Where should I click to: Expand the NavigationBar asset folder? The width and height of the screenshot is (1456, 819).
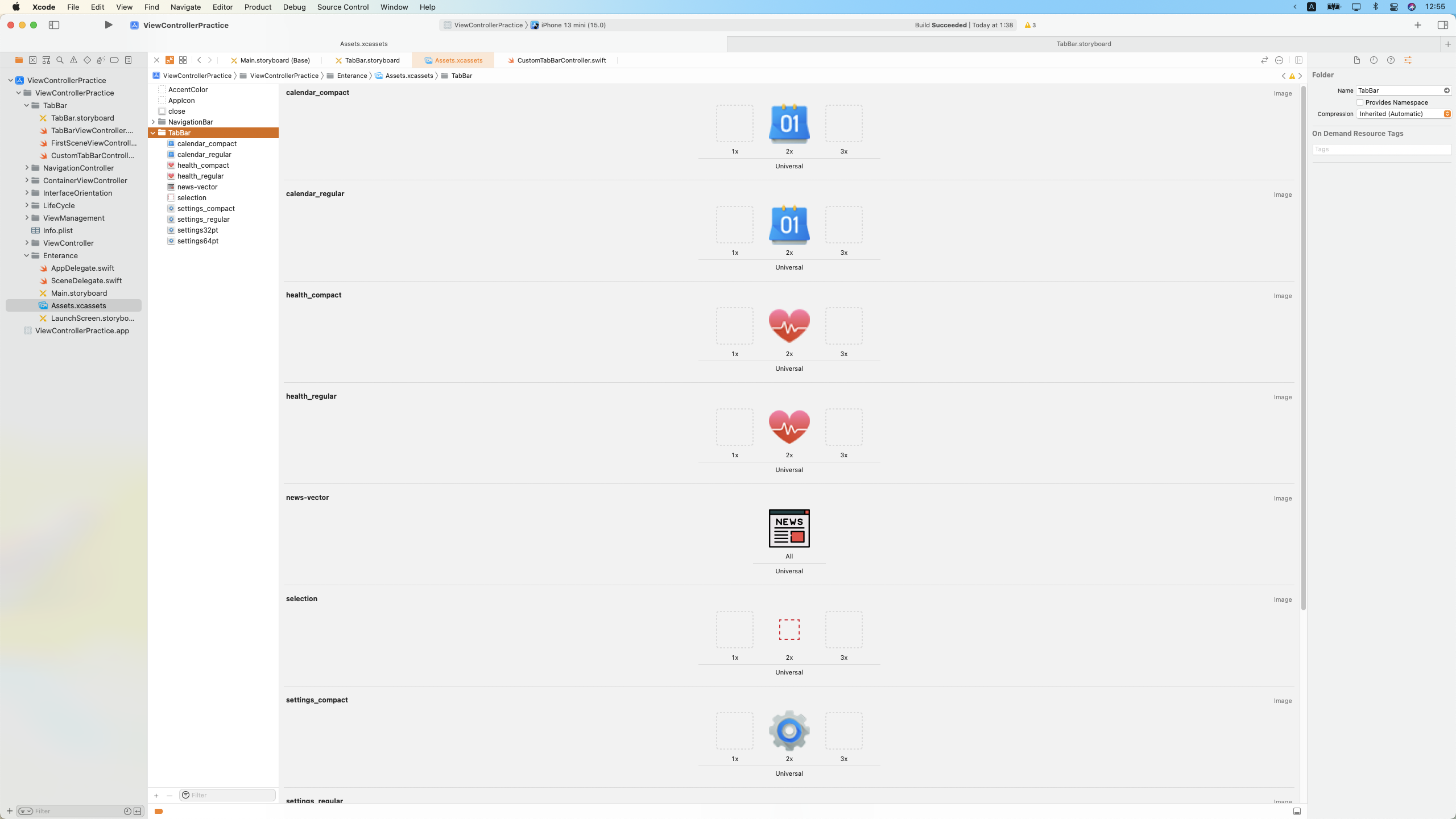pos(153,122)
